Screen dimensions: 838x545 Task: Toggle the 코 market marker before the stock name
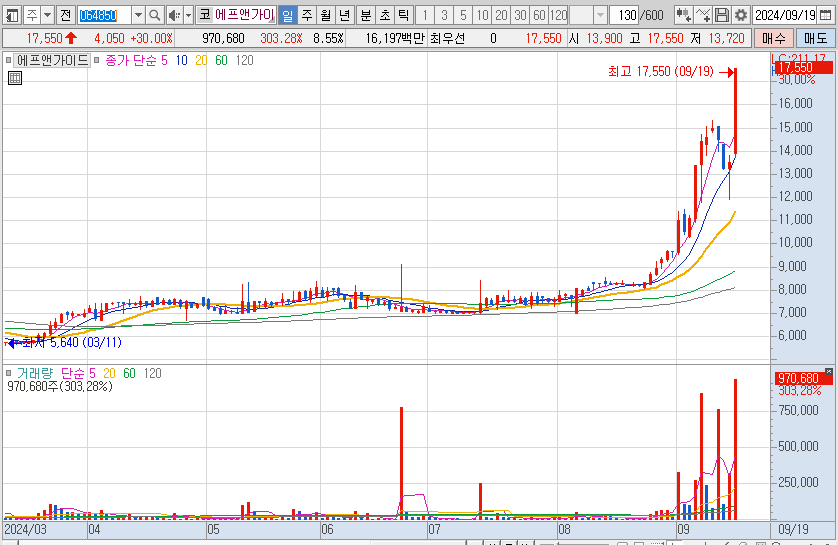(x=205, y=15)
